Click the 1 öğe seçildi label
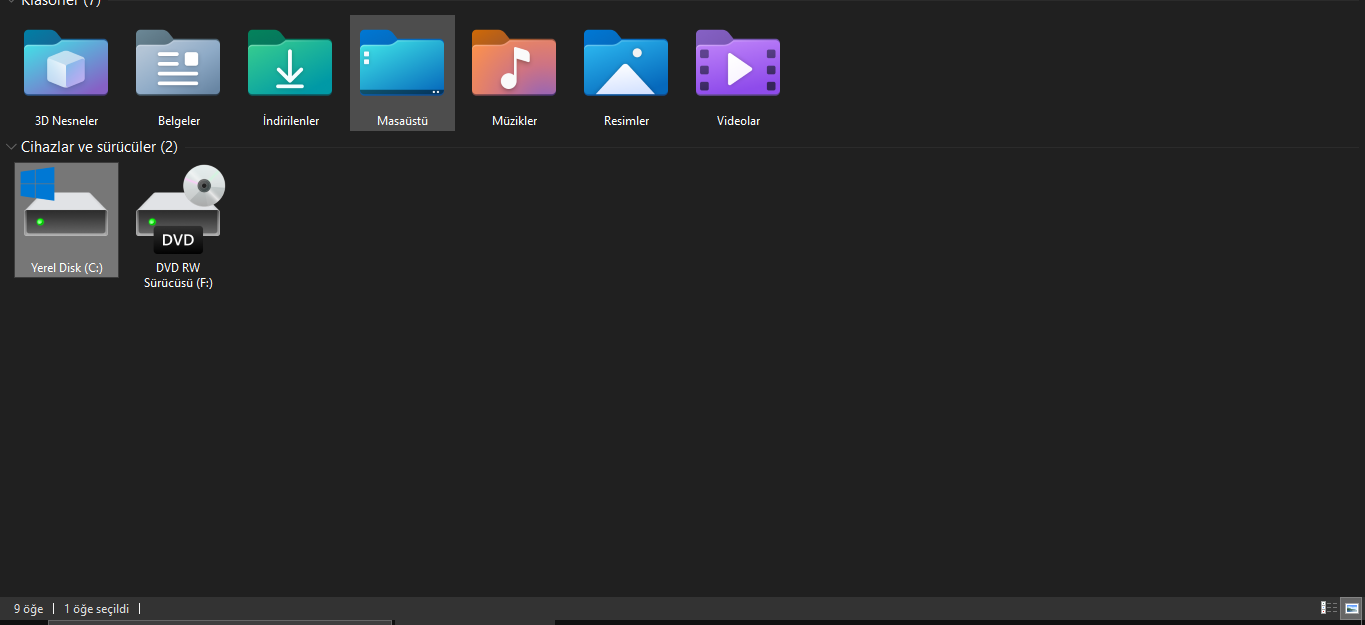 [x=96, y=608]
